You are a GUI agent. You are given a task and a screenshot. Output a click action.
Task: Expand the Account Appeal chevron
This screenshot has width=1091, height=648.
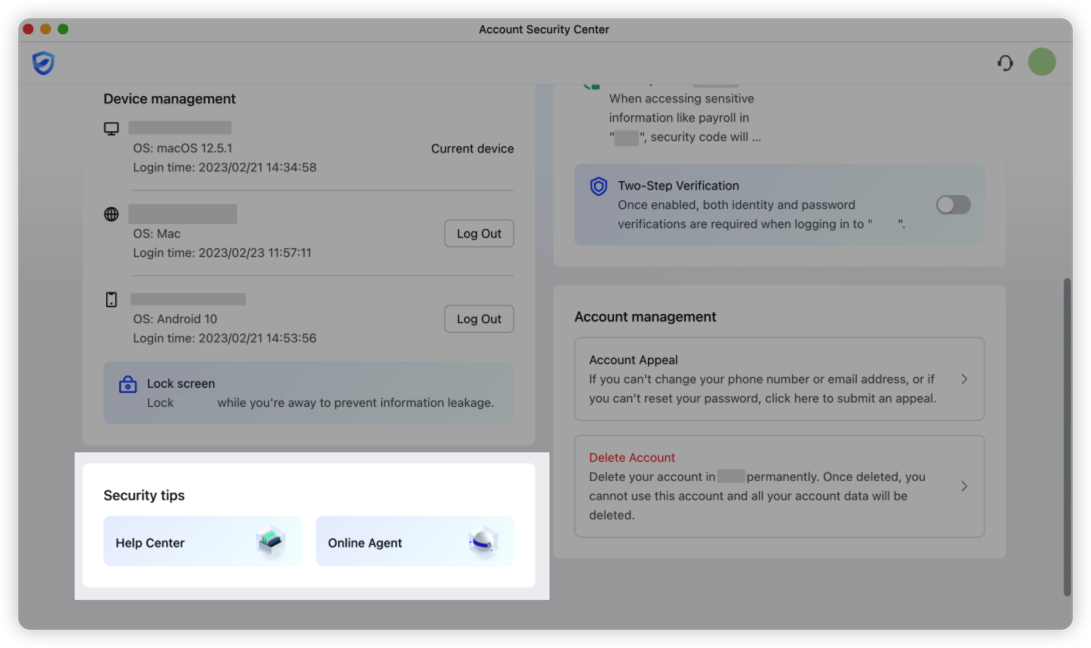tap(964, 379)
